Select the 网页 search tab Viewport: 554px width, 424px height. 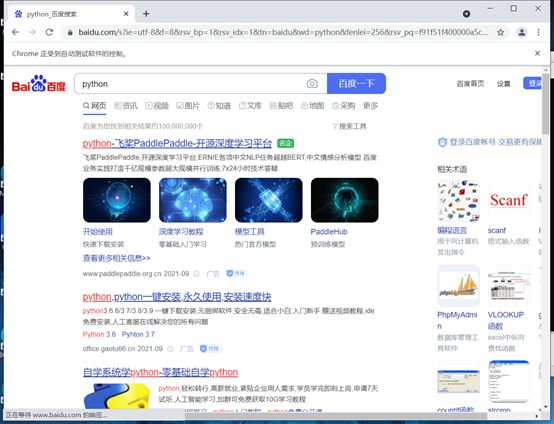point(95,106)
